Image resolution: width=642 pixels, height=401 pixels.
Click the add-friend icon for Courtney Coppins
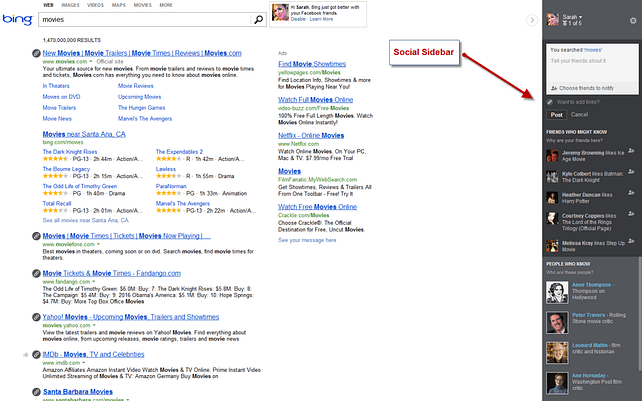631,213
